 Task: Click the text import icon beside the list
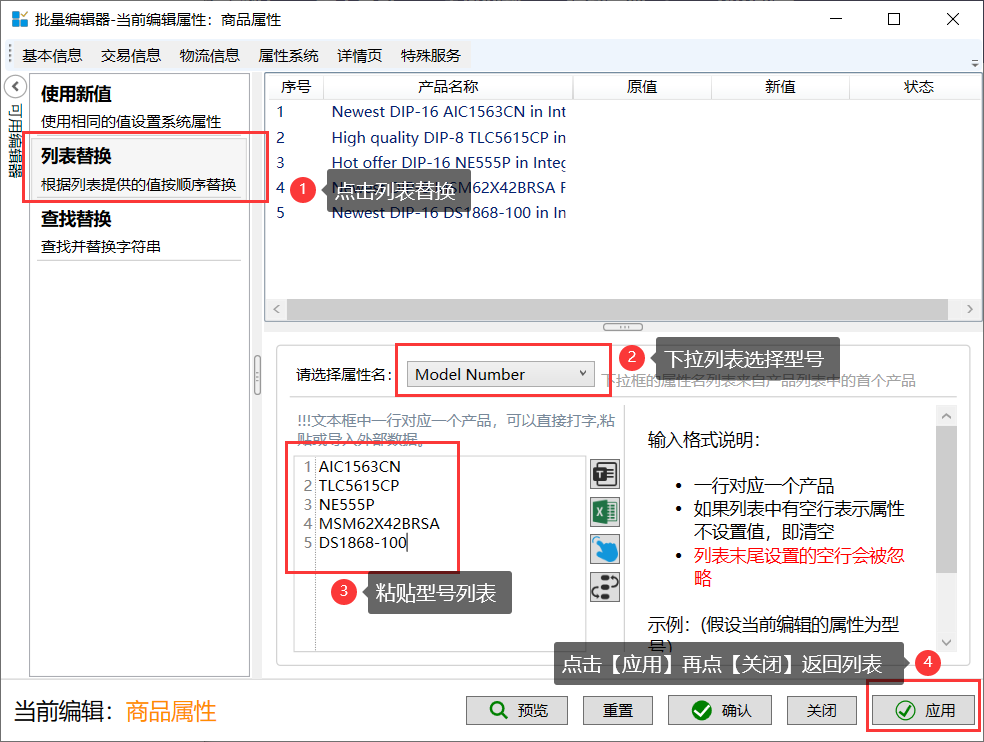coord(605,473)
